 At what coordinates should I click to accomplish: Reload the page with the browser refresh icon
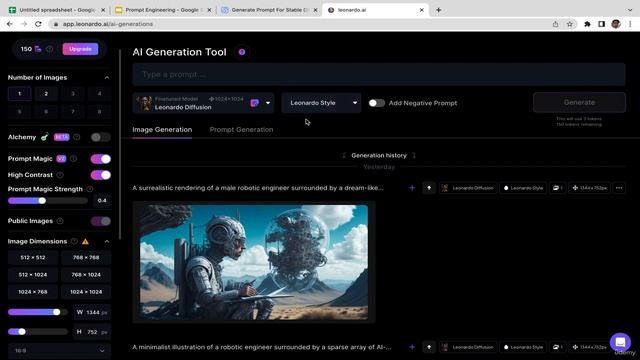(38, 24)
